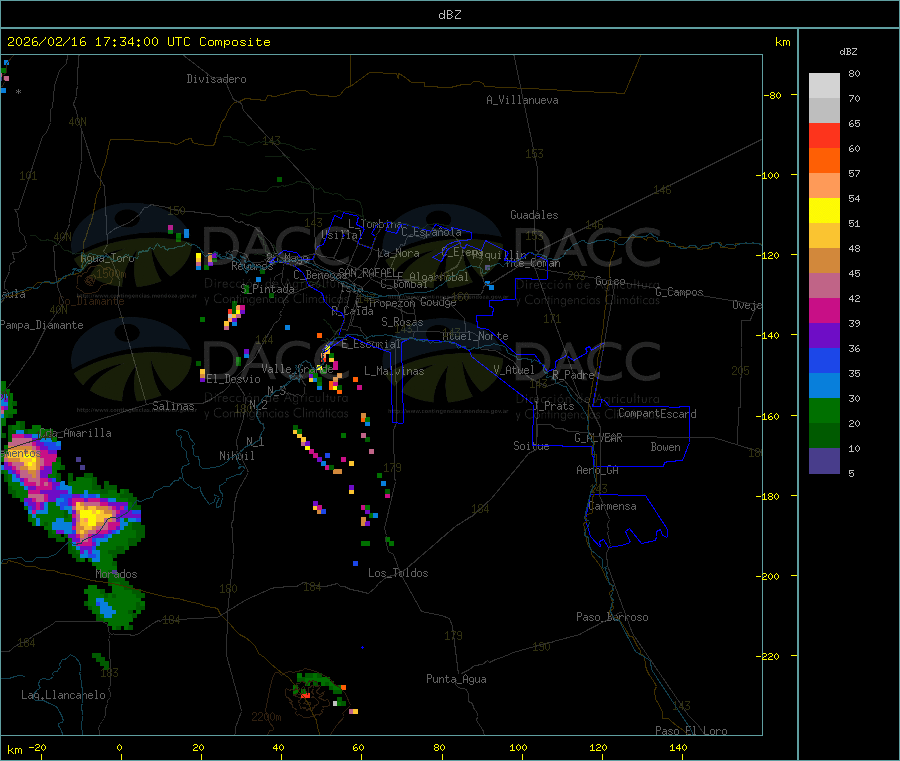
Task: Click the C_Española label
Action: pos(431,232)
